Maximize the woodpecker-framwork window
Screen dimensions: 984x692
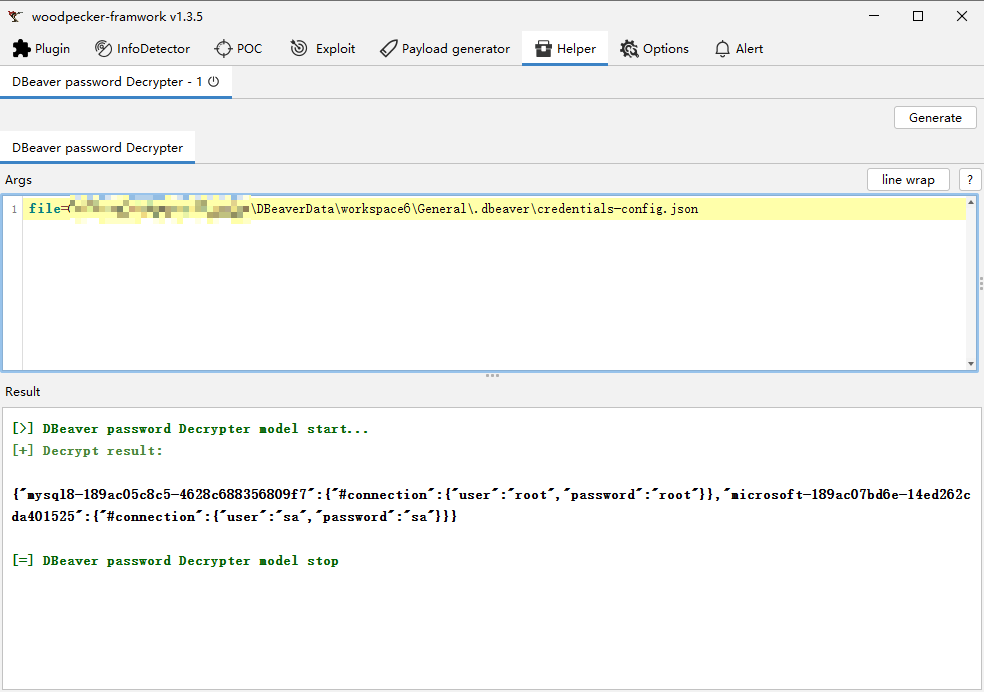917,16
